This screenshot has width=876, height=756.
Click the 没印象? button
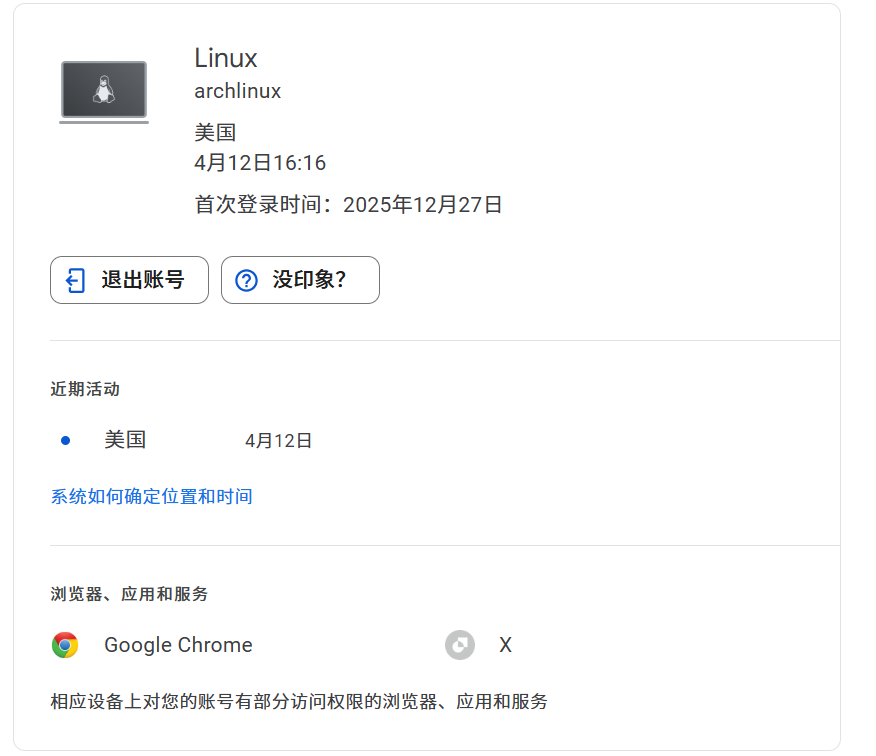click(x=300, y=280)
